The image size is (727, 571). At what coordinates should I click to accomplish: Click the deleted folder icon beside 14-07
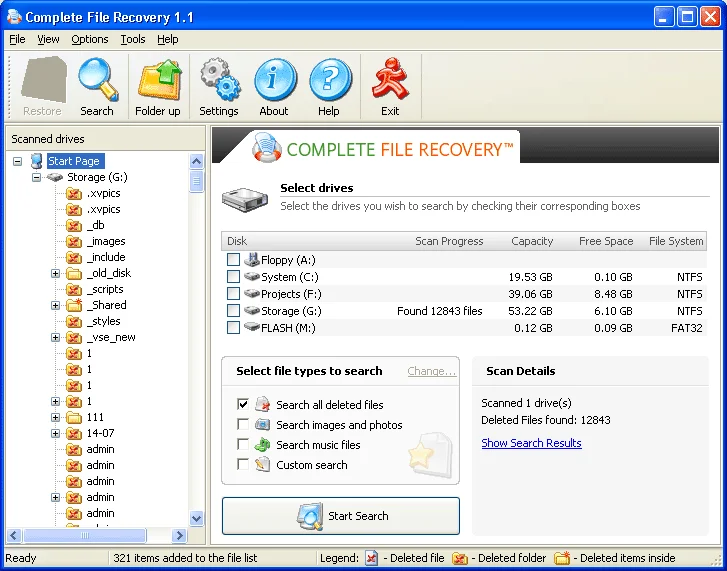point(74,434)
